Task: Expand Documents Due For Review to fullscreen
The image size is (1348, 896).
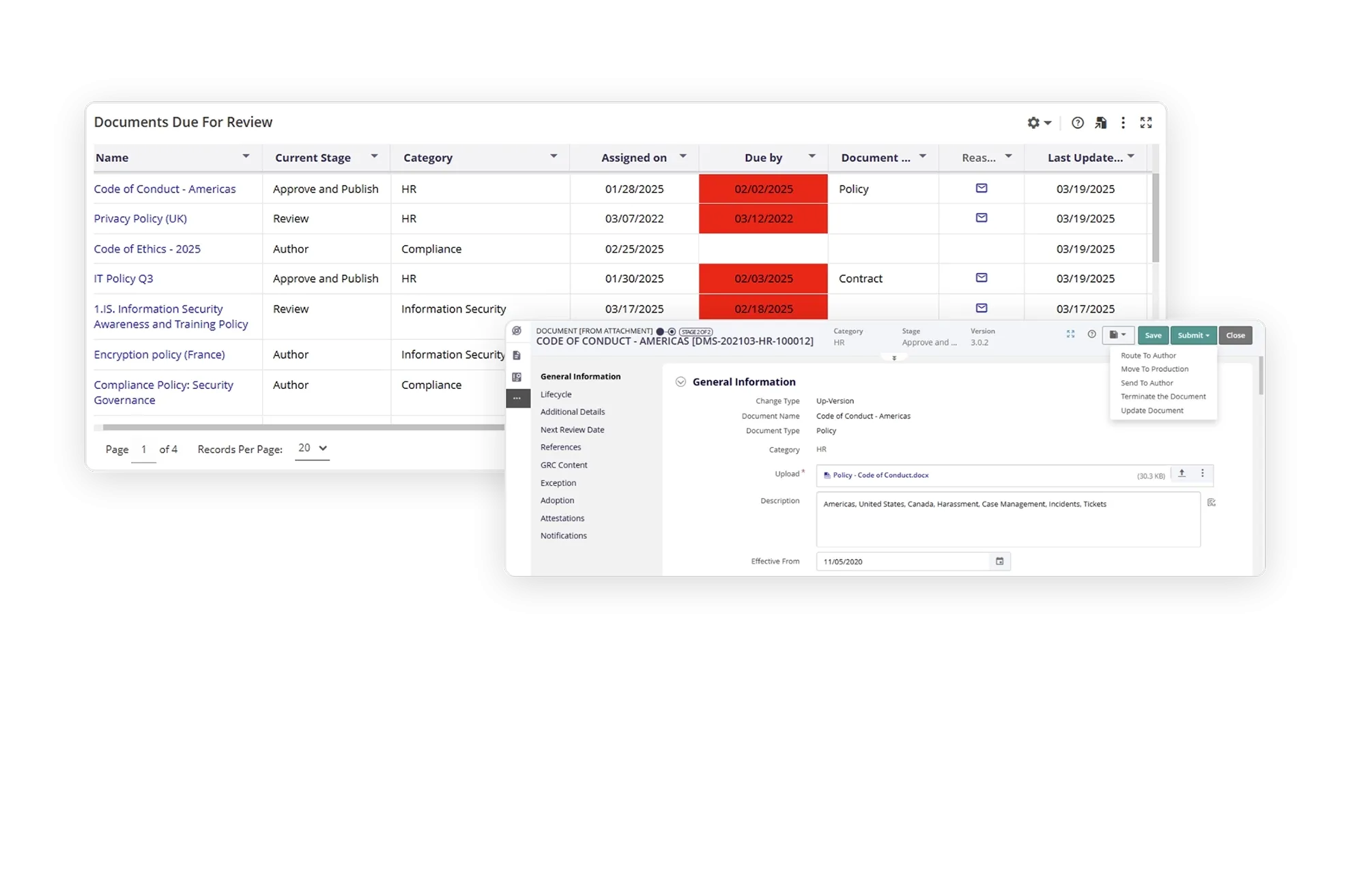Action: (x=1146, y=123)
